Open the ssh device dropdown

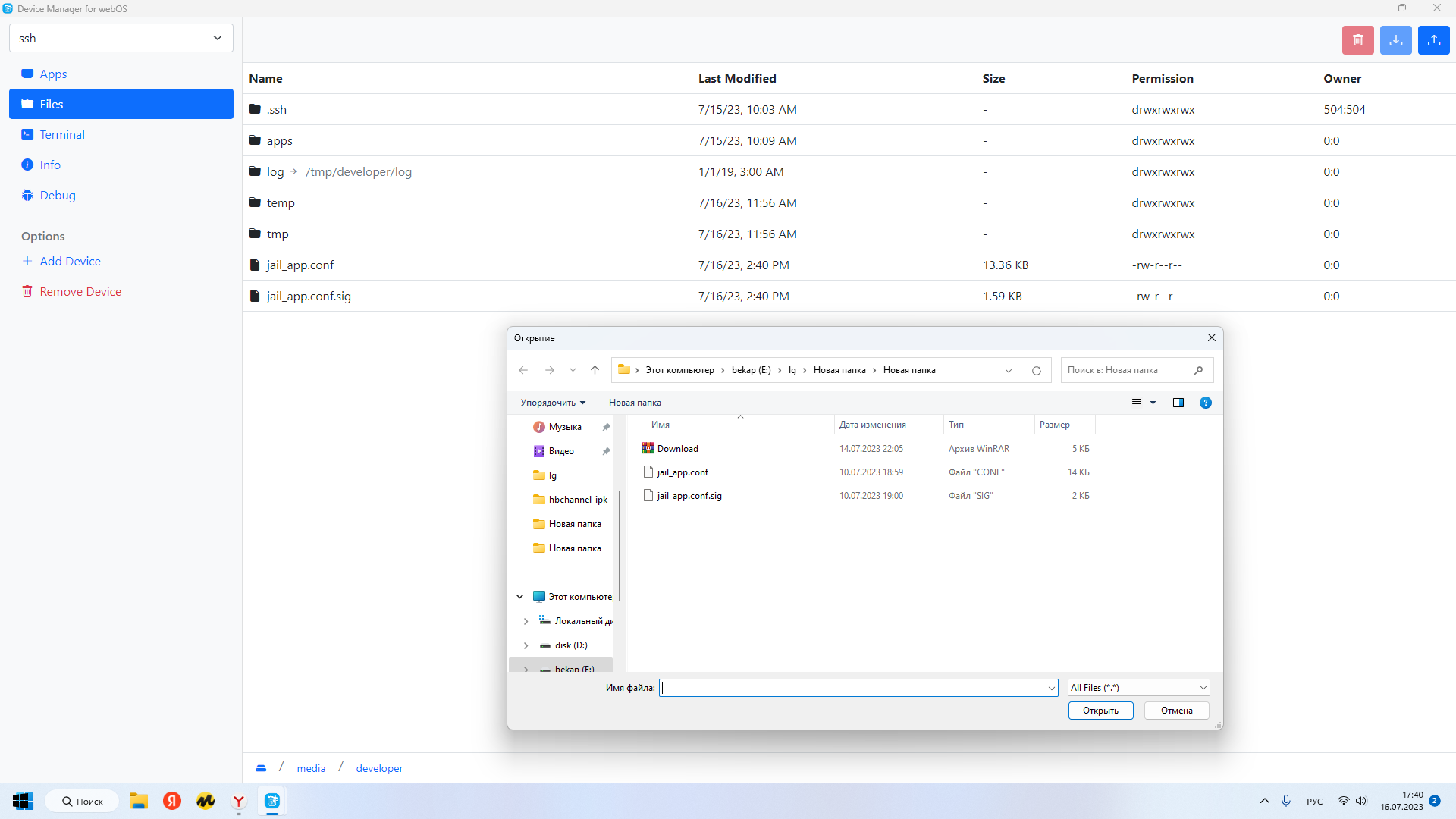(121, 38)
